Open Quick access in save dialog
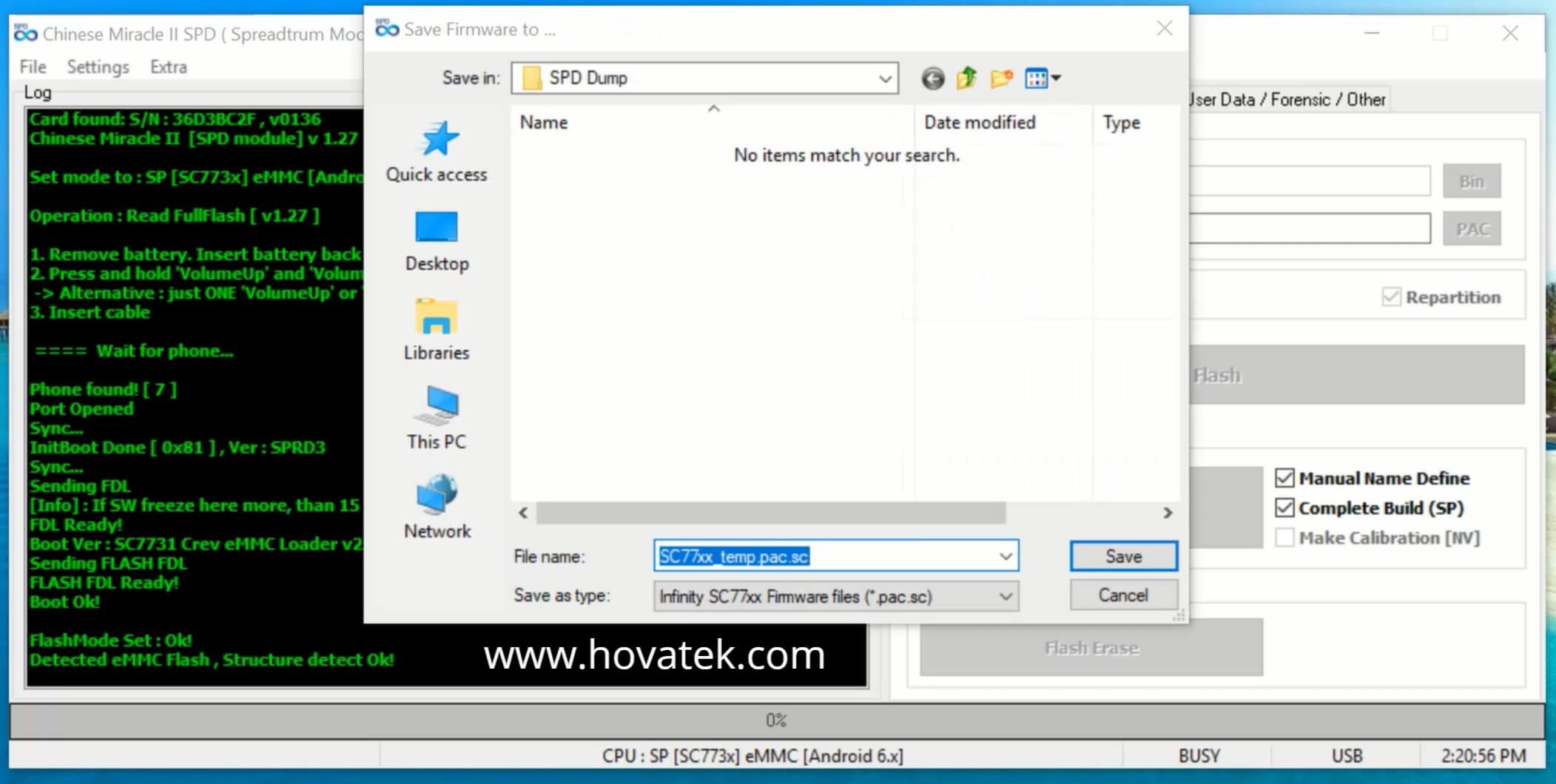 (x=437, y=152)
